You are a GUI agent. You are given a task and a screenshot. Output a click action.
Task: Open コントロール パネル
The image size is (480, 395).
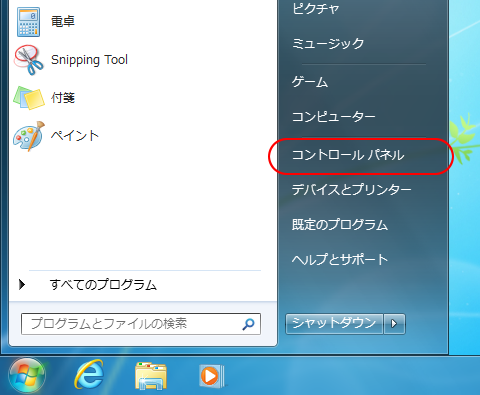click(348, 155)
